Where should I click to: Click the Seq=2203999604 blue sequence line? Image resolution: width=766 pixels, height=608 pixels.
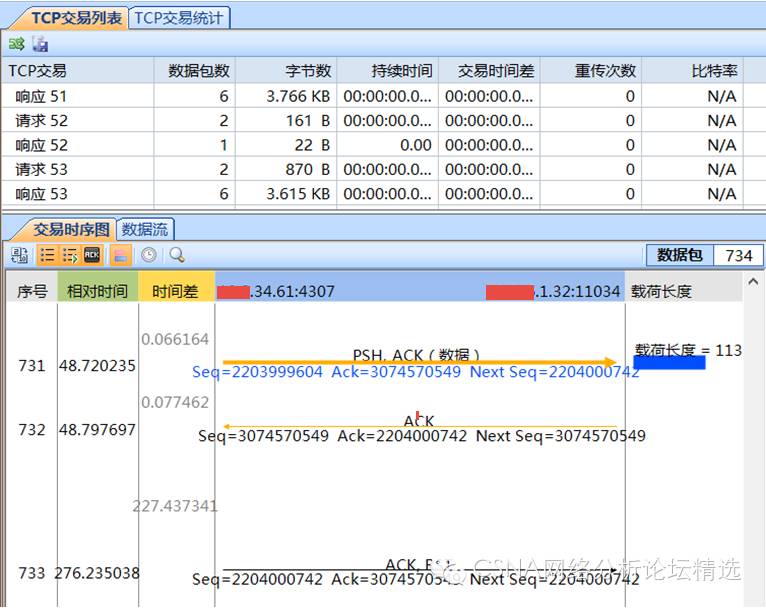(x=416, y=372)
